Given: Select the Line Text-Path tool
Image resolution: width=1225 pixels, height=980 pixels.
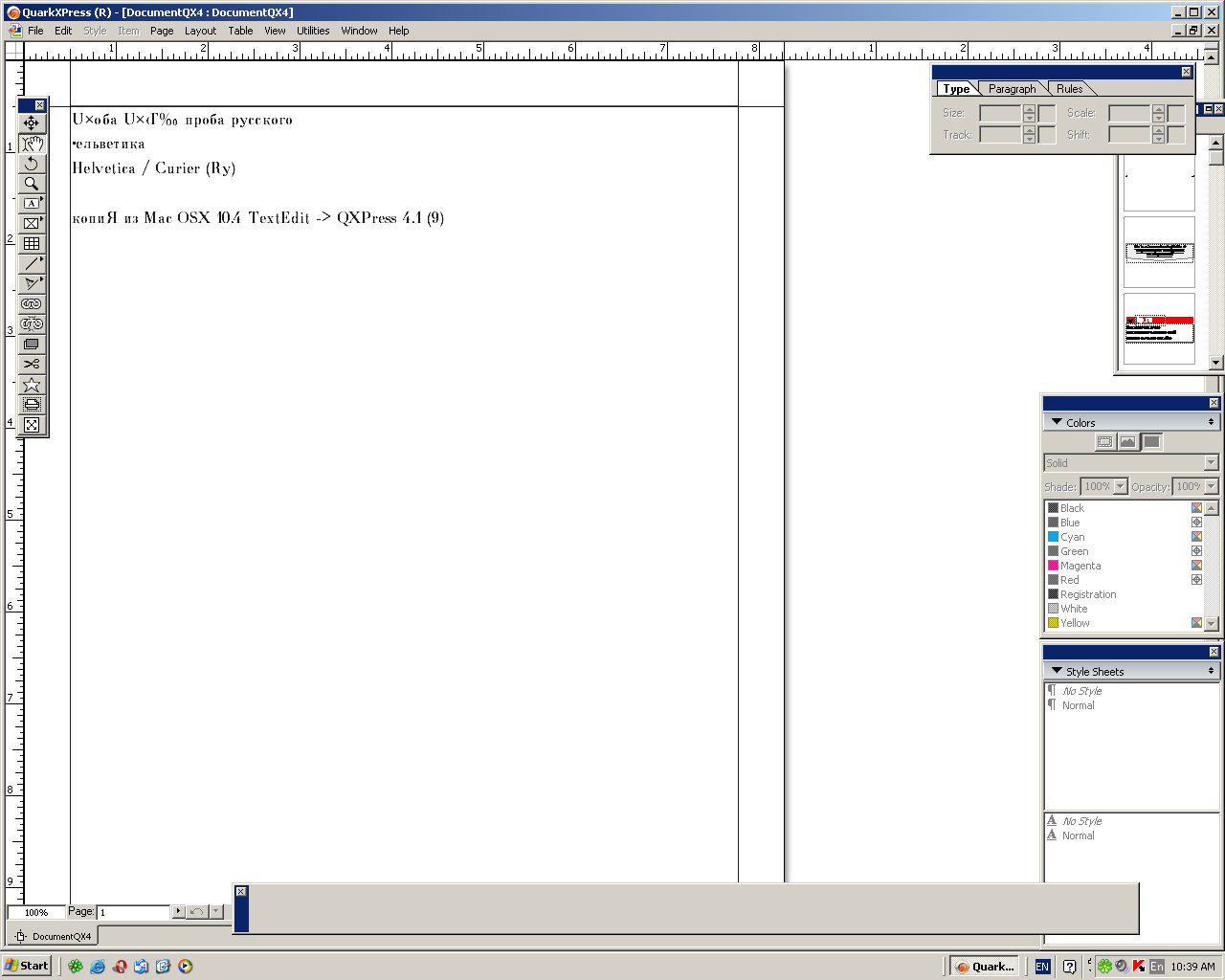Looking at the screenshot, I should coord(32,284).
